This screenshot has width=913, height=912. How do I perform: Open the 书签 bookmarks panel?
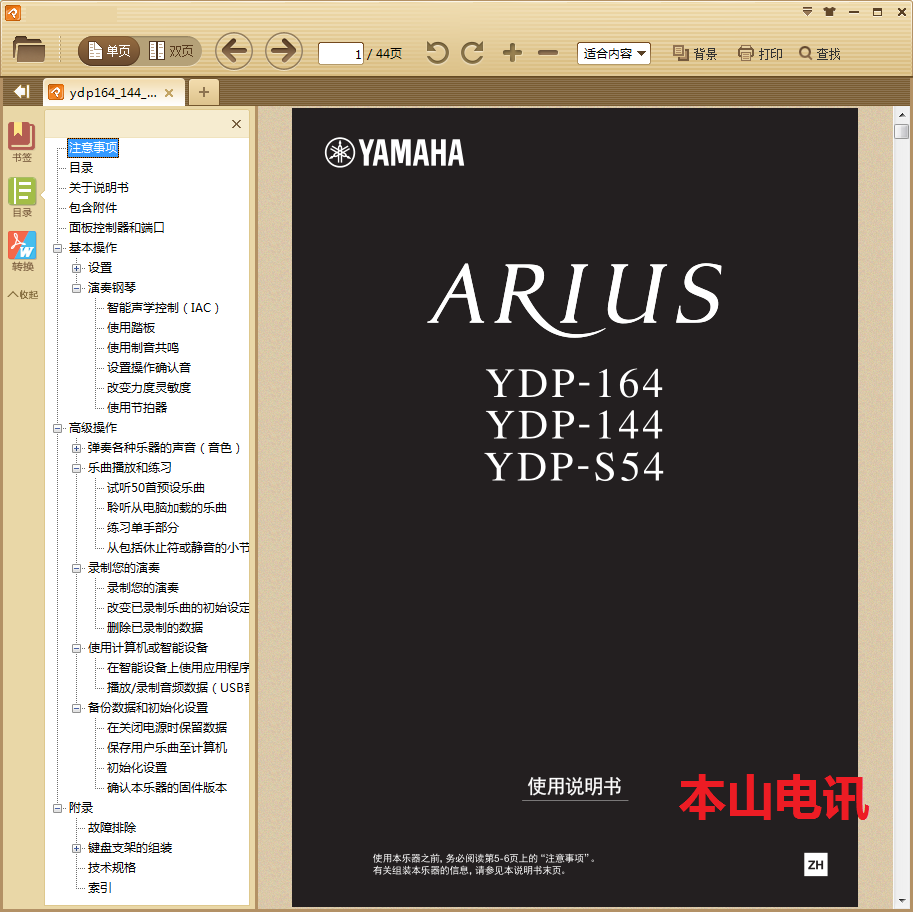[x=22, y=142]
